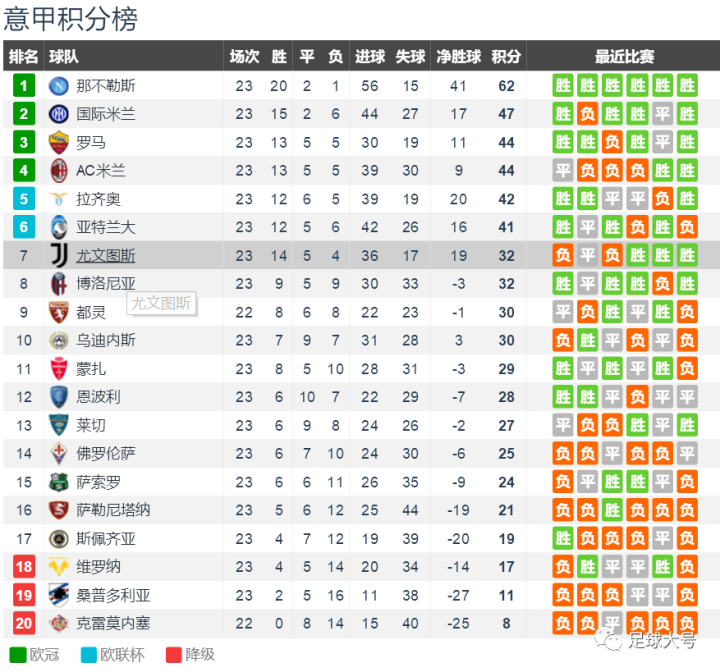Screen dimensions: 720x672
Task: Open the 尤文图斯 team link
Action: pyautogui.click(x=106, y=256)
